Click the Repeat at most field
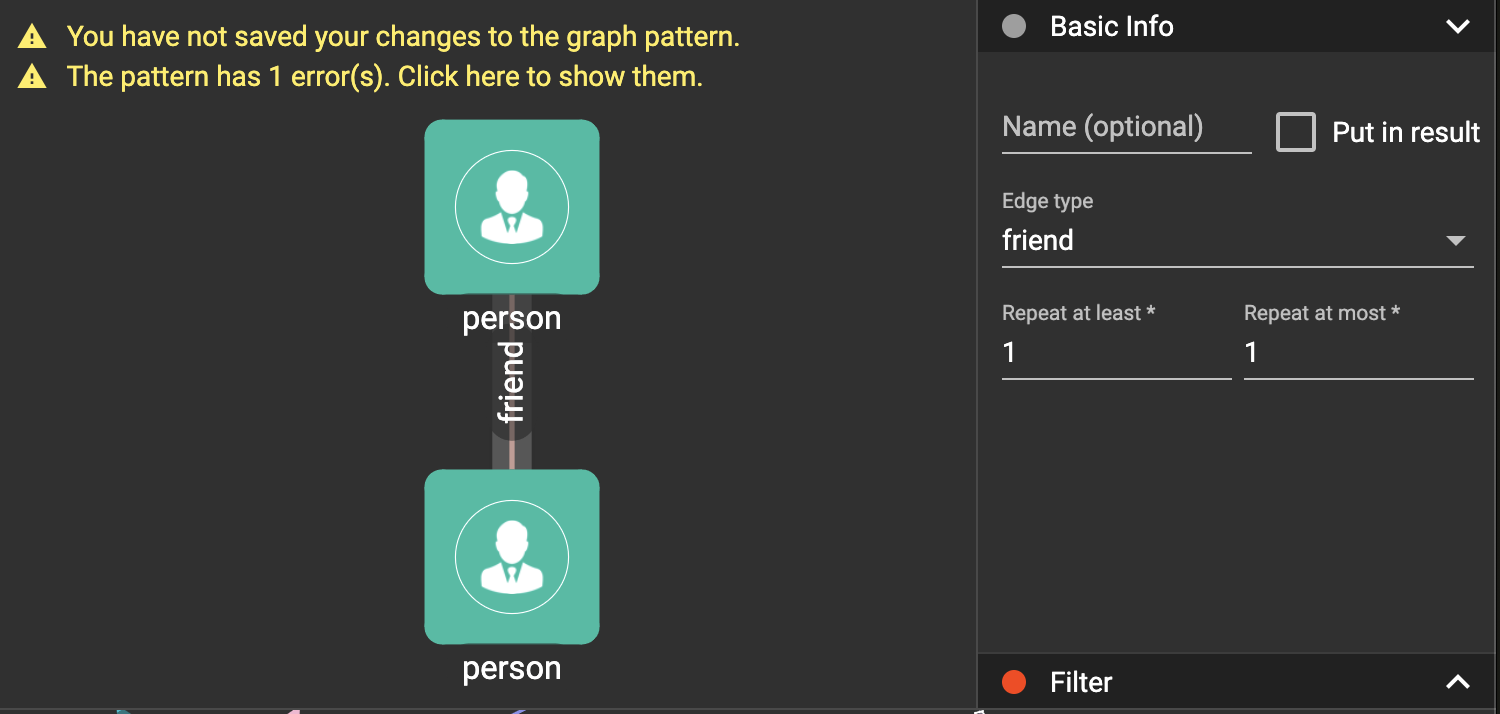The image size is (1500, 714). tap(1358, 353)
